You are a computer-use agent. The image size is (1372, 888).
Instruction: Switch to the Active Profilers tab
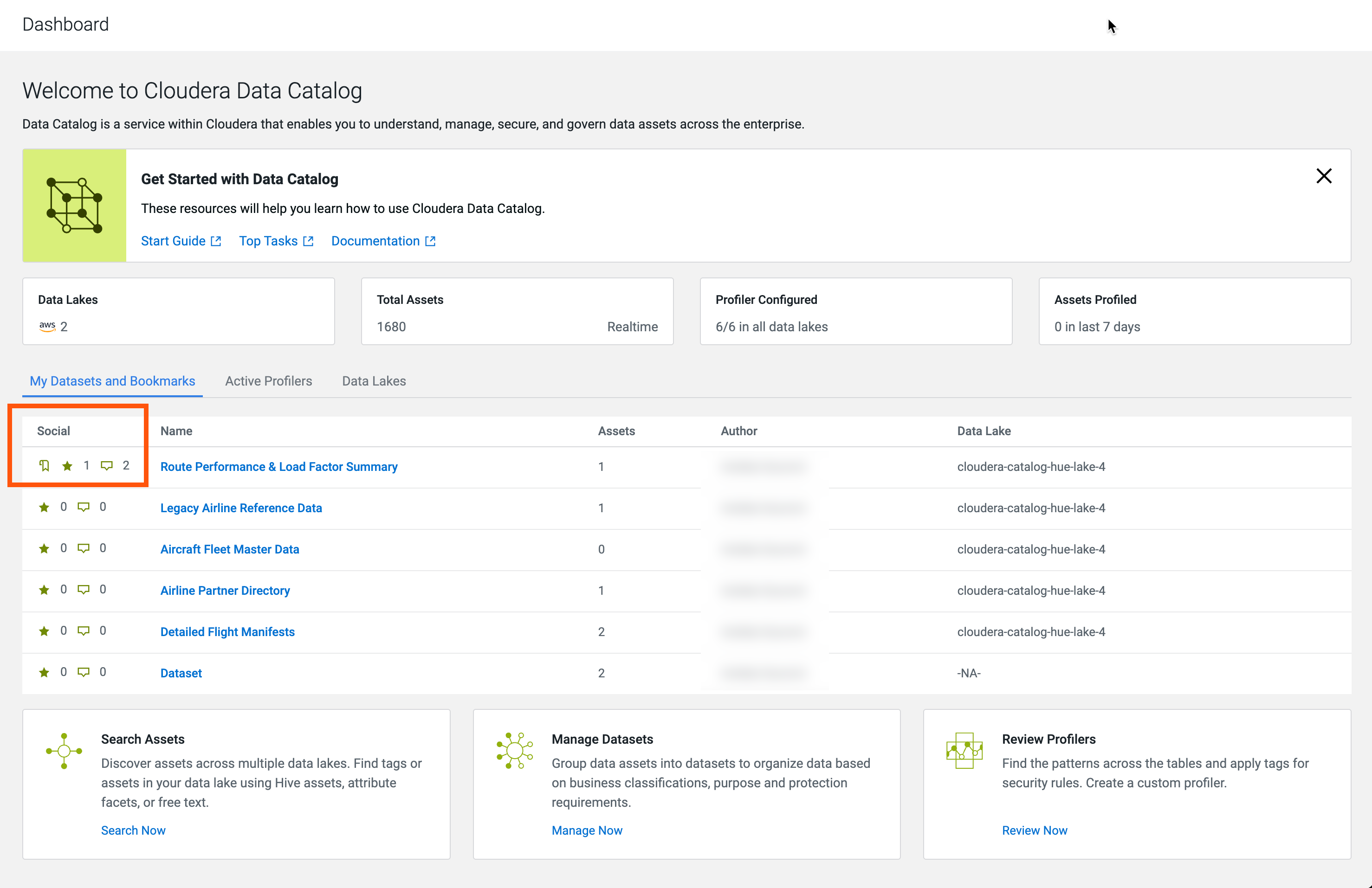268,381
